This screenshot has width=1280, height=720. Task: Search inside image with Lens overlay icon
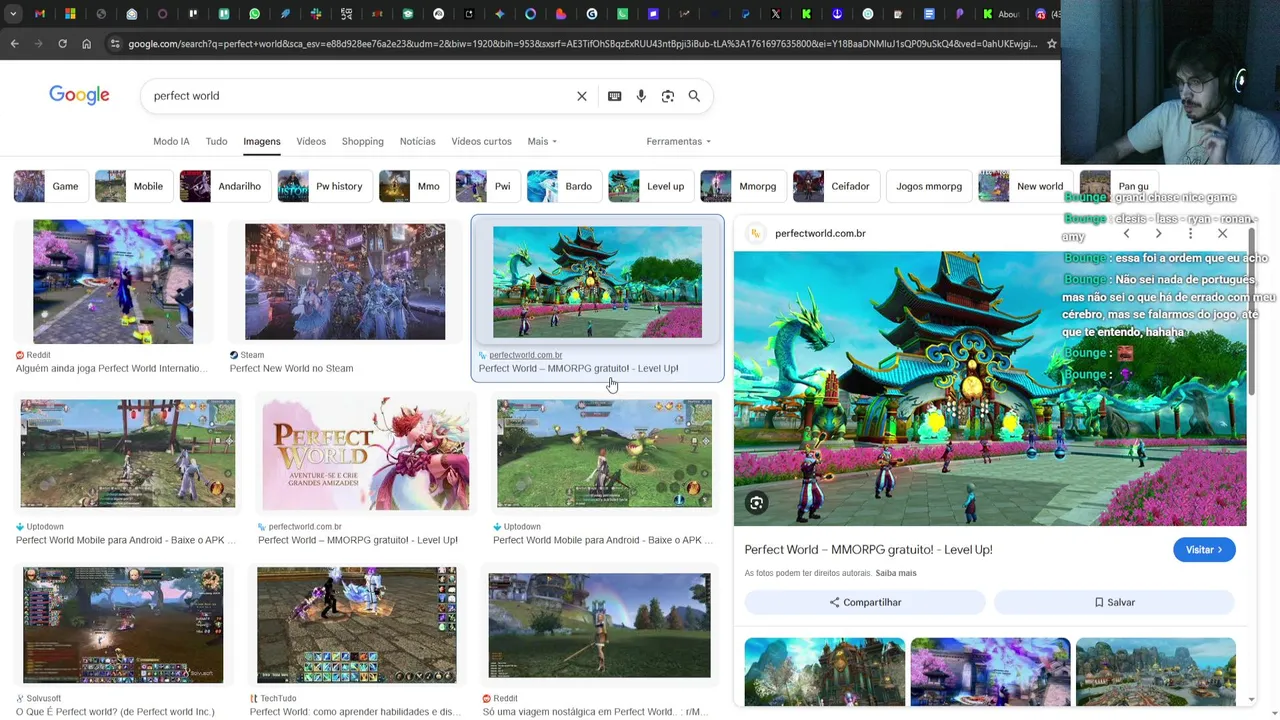(757, 503)
